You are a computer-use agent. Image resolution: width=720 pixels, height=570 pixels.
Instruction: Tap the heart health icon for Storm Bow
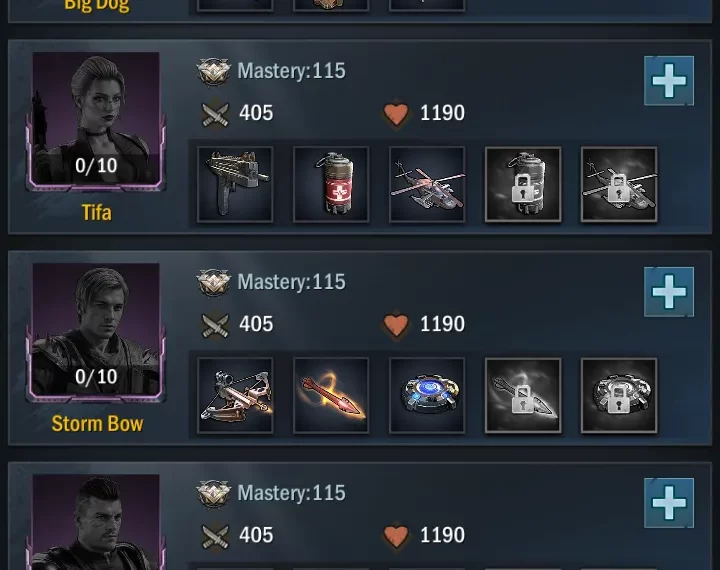tap(396, 324)
